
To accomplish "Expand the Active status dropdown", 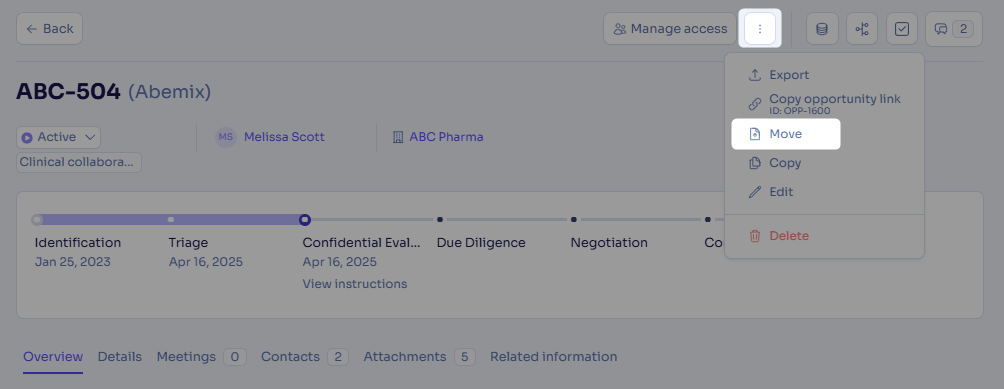I will 59,137.
